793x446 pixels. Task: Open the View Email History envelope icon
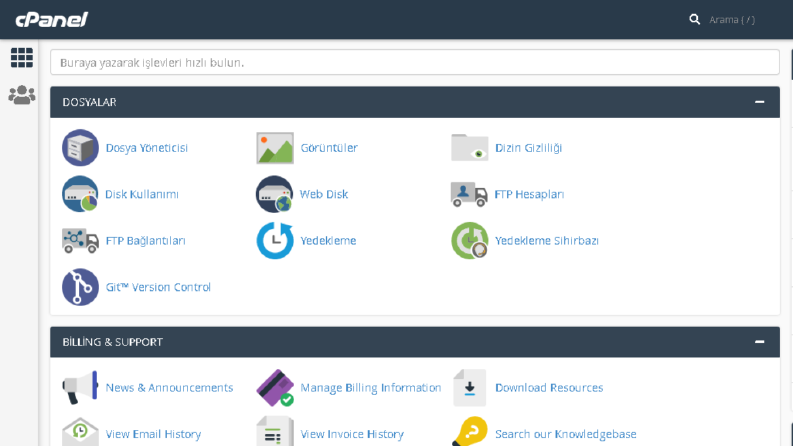(x=80, y=432)
